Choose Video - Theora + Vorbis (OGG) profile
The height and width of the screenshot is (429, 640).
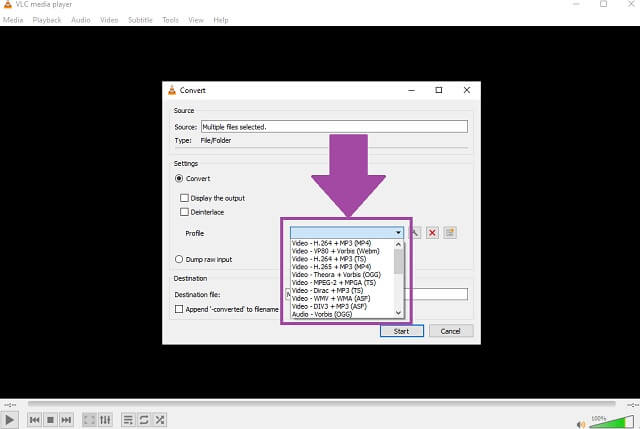(x=336, y=274)
